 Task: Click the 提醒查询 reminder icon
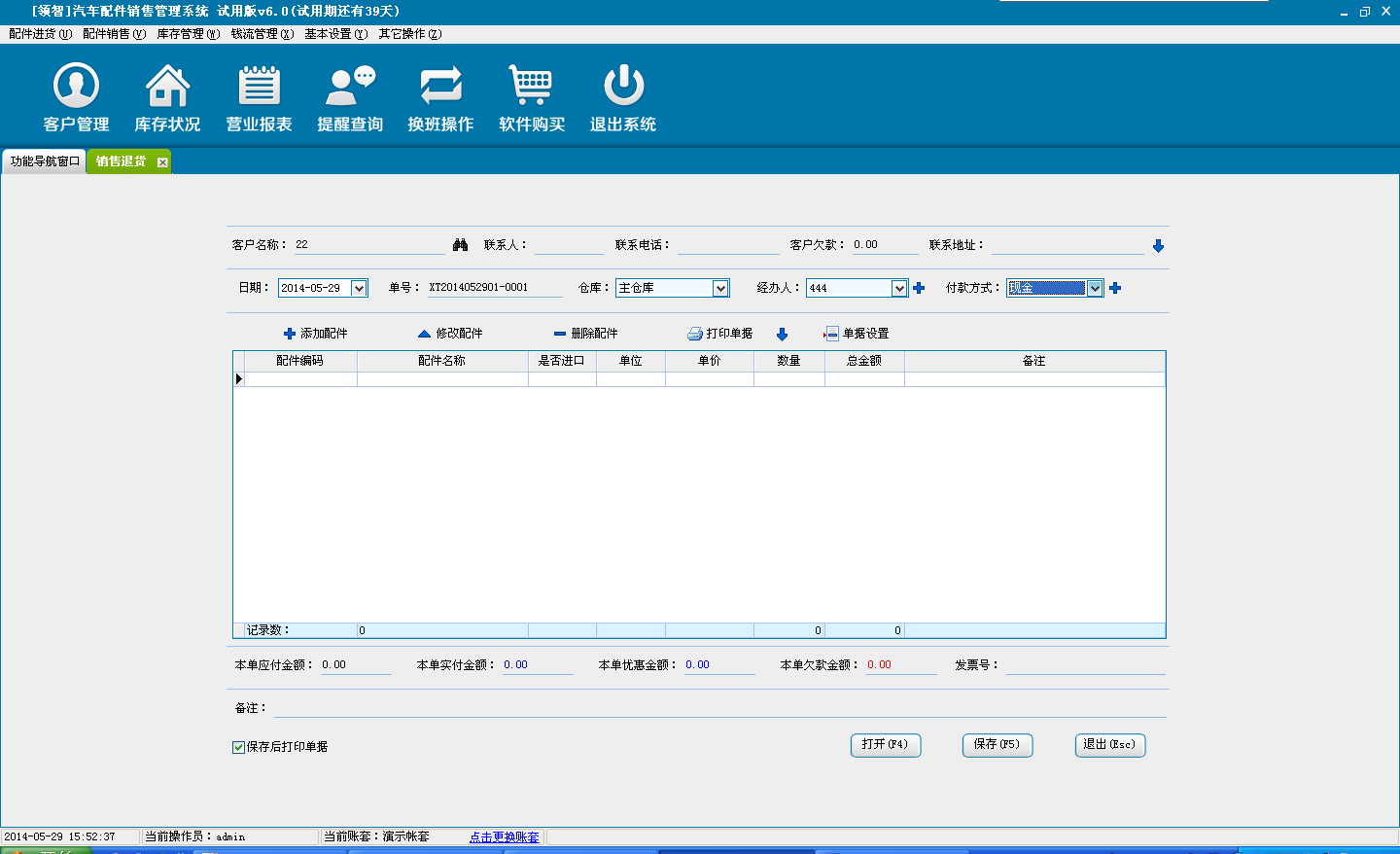pyautogui.click(x=350, y=87)
